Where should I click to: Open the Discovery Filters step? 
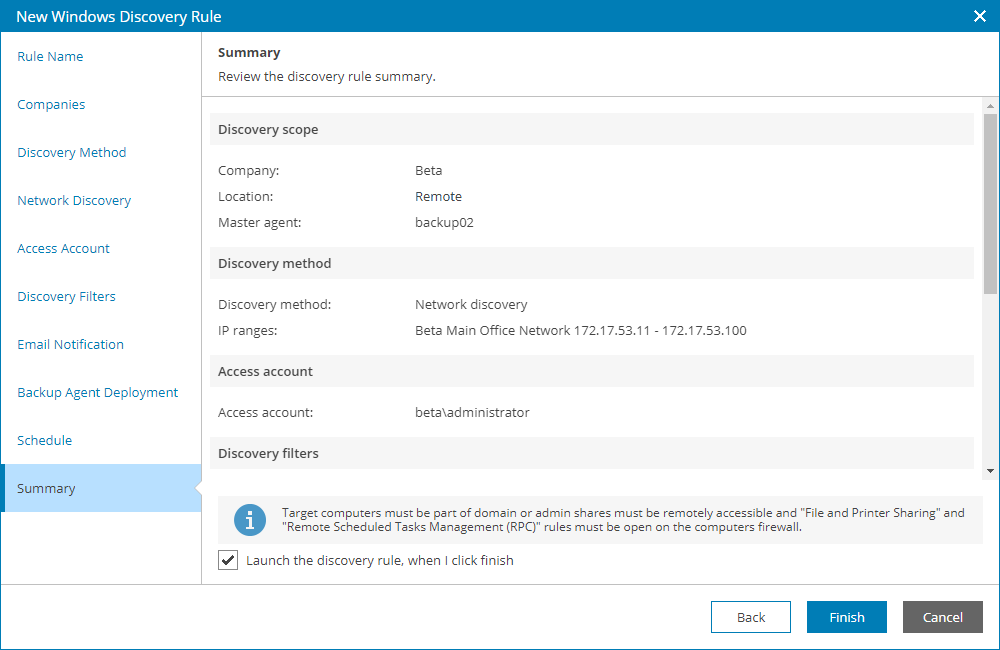point(66,296)
